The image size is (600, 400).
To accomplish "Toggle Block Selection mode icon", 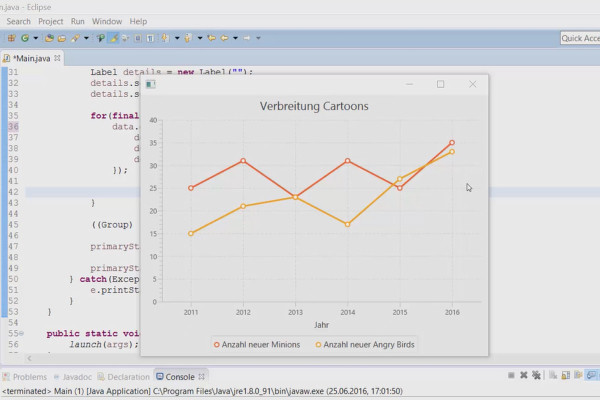I will [138, 38].
